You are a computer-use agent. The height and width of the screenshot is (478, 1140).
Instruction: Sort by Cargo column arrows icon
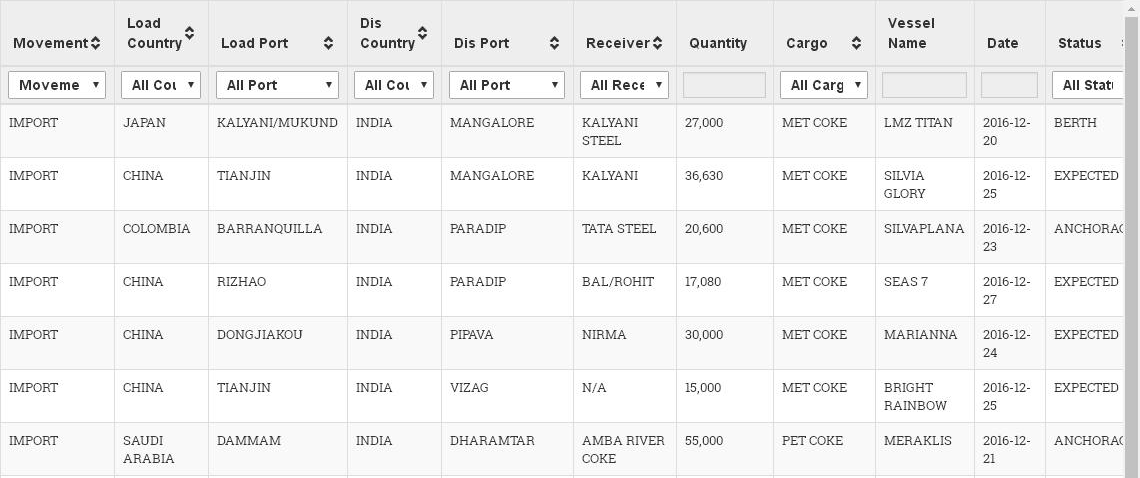click(x=856, y=43)
